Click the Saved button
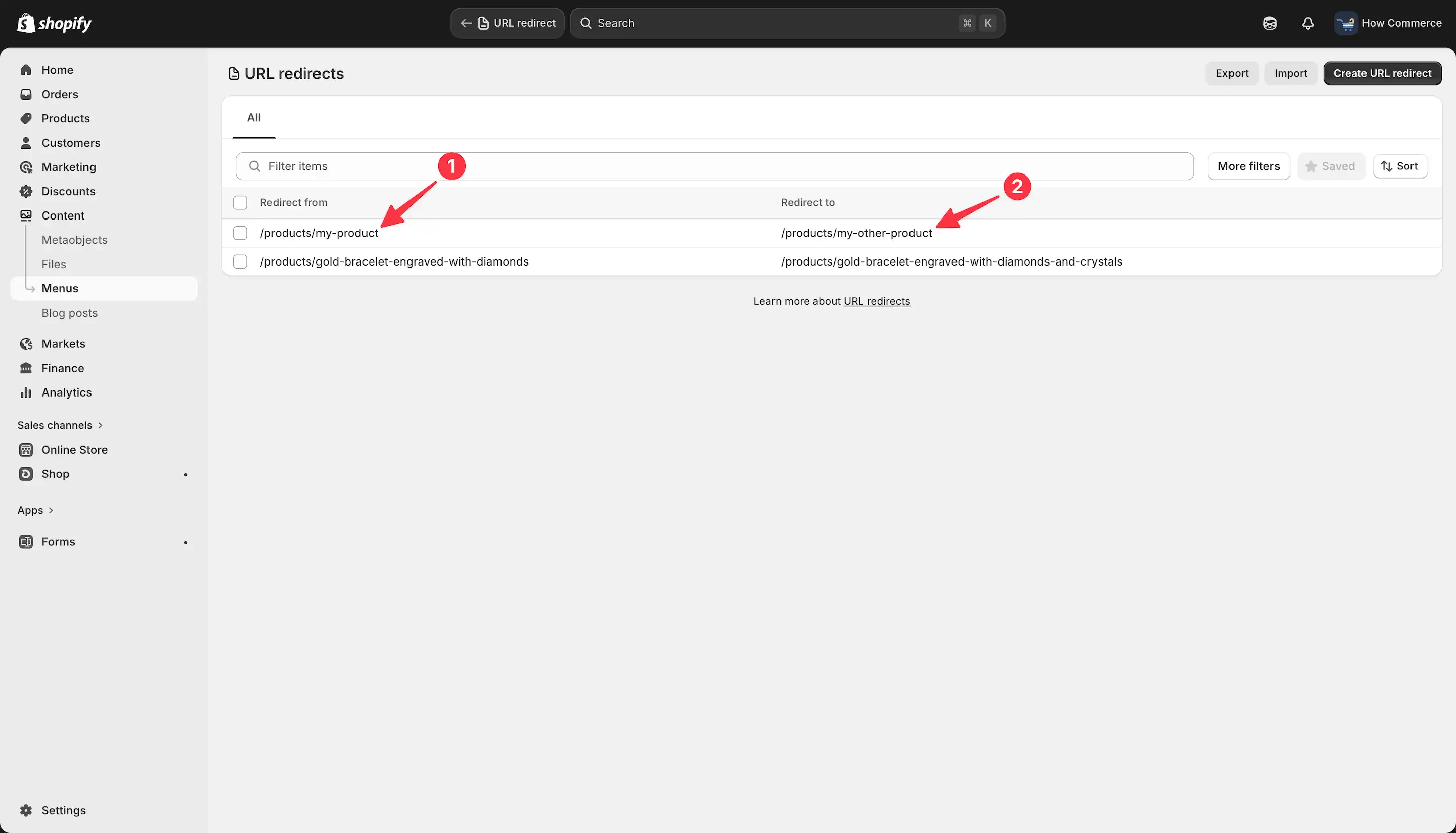This screenshot has width=1456, height=833. (1331, 166)
